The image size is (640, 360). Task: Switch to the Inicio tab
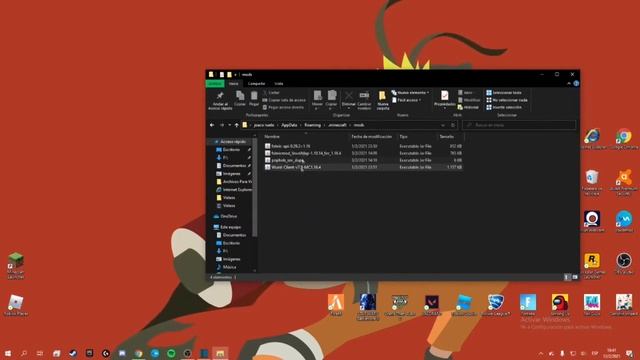tap(233, 83)
